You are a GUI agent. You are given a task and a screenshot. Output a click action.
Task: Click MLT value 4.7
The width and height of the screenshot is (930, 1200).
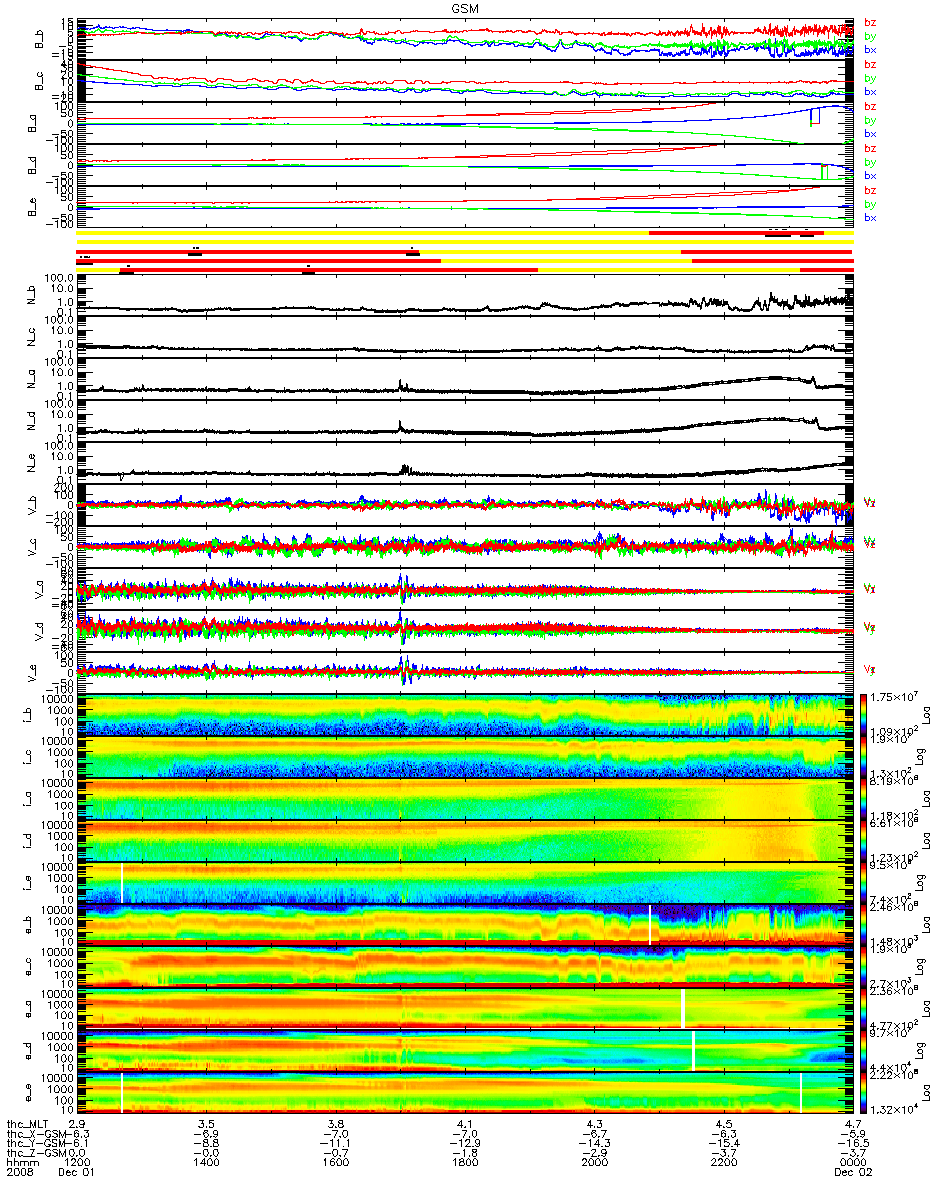[852, 1124]
